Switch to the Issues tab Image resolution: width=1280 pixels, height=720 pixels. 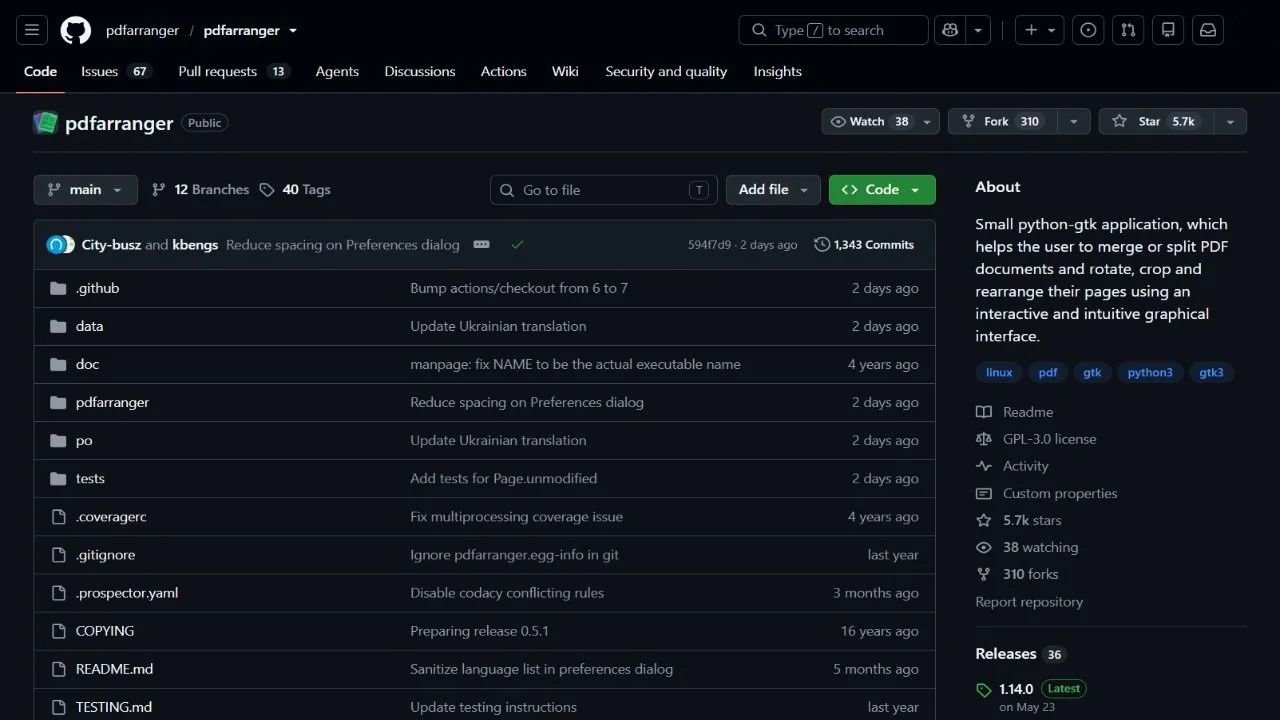pyautogui.click(x=116, y=72)
